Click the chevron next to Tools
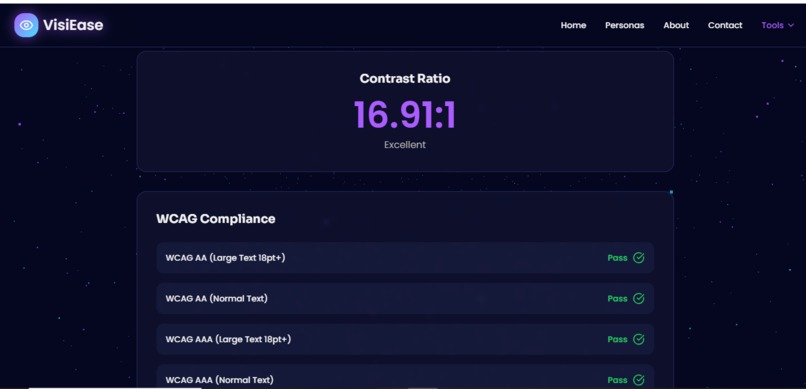The image size is (806, 389). [x=791, y=25]
